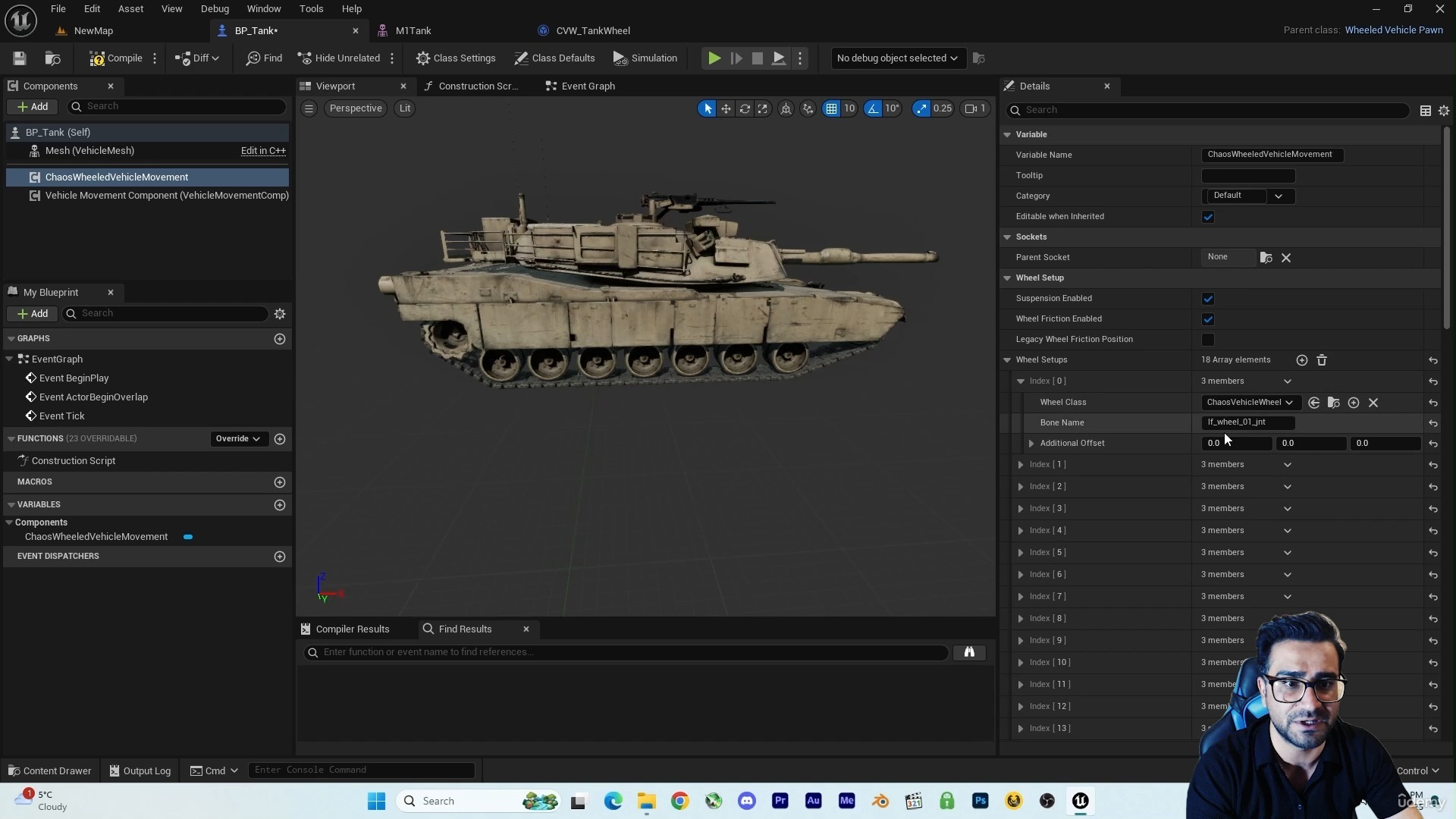Add a new variable with plus icon
Screen dimensions: 1456x819
click(280, 505)
